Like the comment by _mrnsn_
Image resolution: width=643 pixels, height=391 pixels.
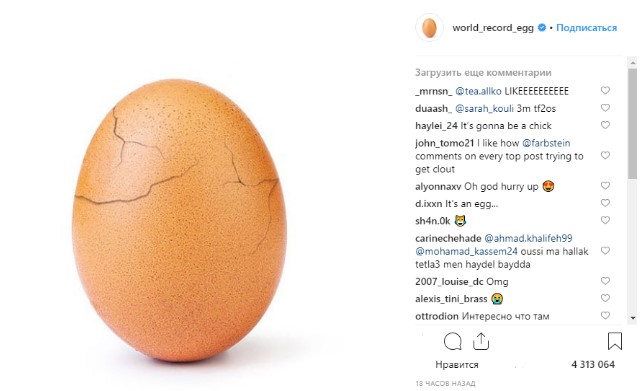(x=605, y=90)
